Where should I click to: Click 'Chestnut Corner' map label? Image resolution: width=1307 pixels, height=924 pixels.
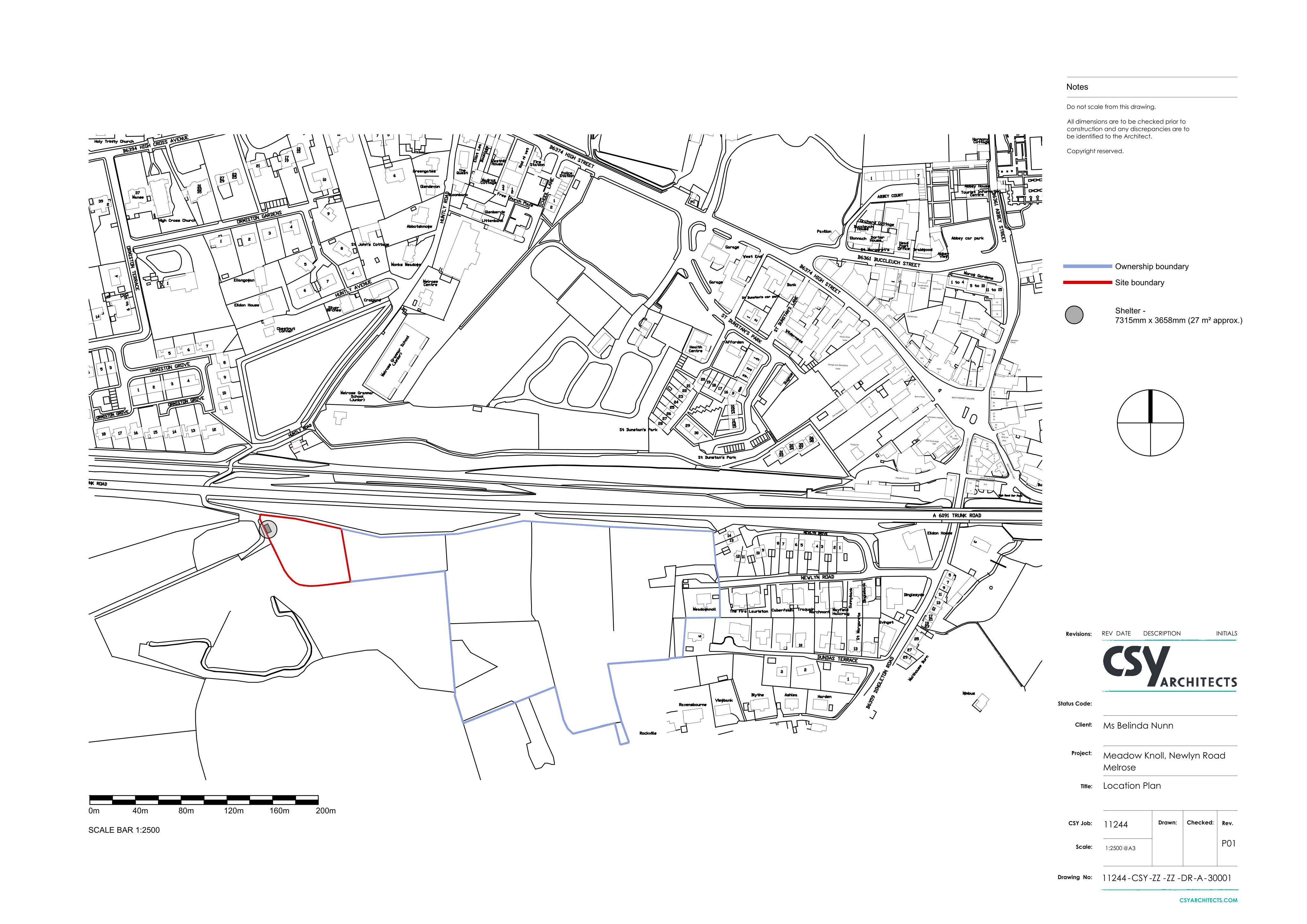pos(286,329)
